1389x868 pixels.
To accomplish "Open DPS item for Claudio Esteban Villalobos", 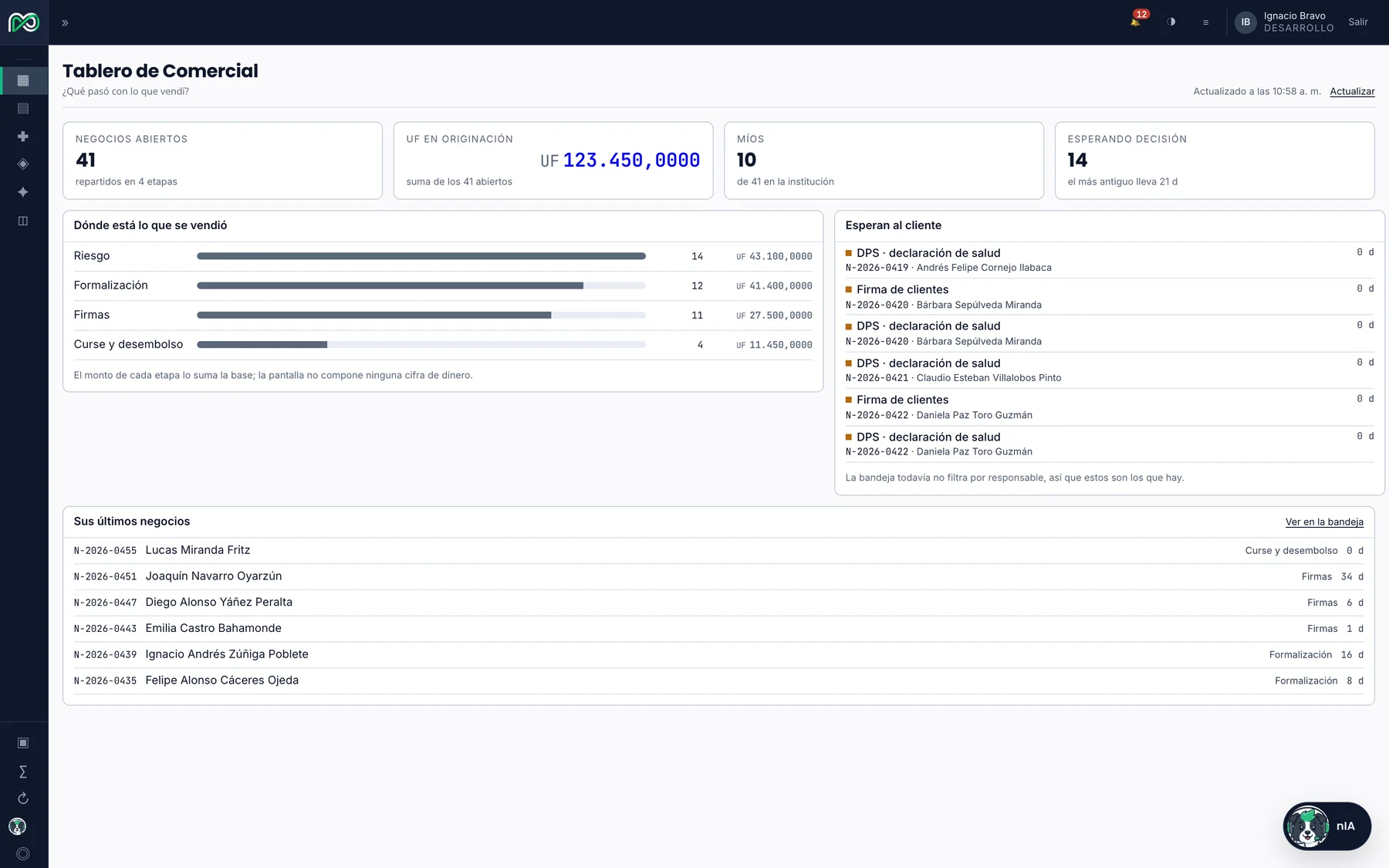I will pyautogui.click(x=1110, y=370).
